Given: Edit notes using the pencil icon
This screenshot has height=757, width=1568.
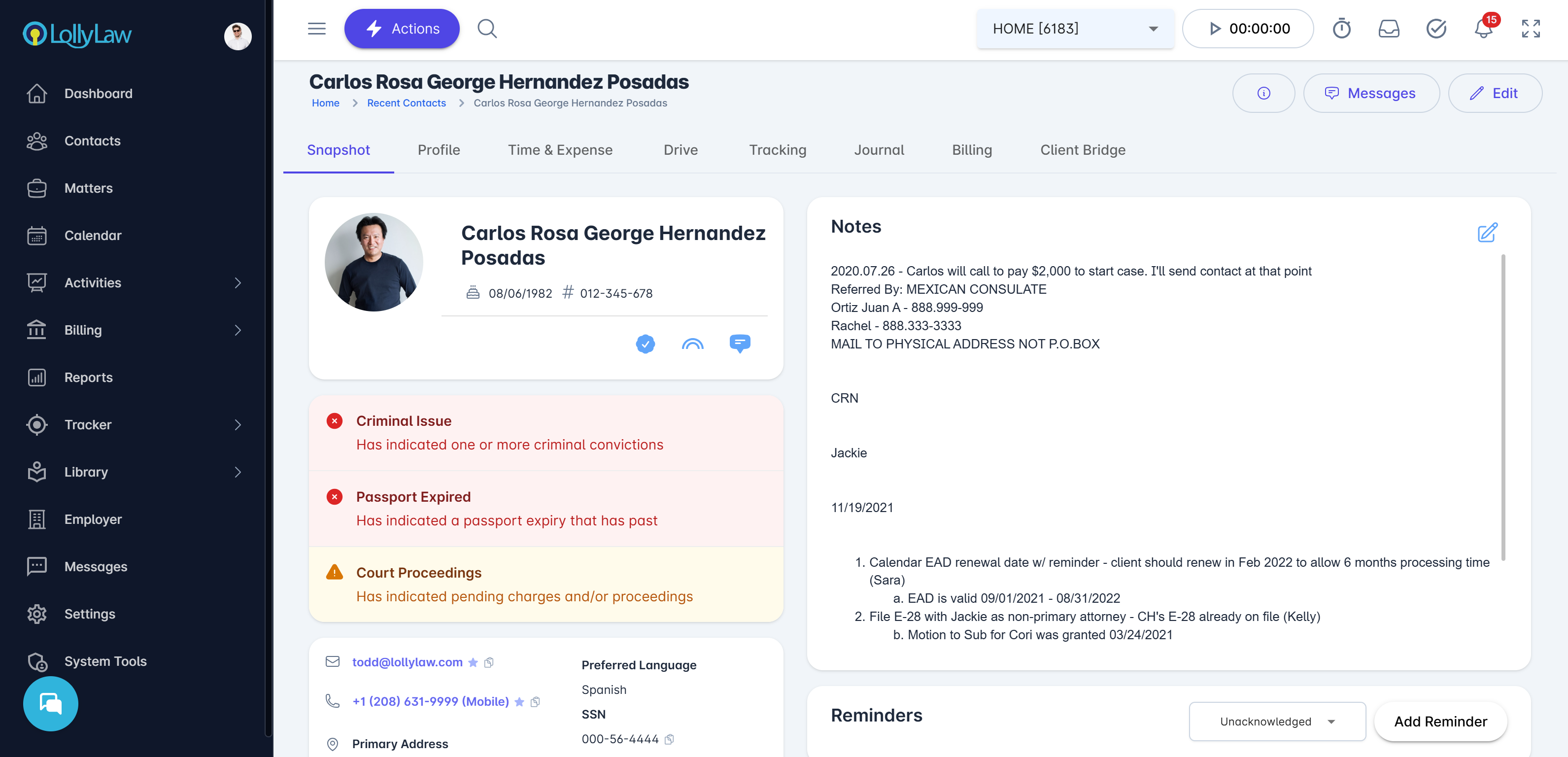Looking at the screenshot, I should tap(1487, 233).
